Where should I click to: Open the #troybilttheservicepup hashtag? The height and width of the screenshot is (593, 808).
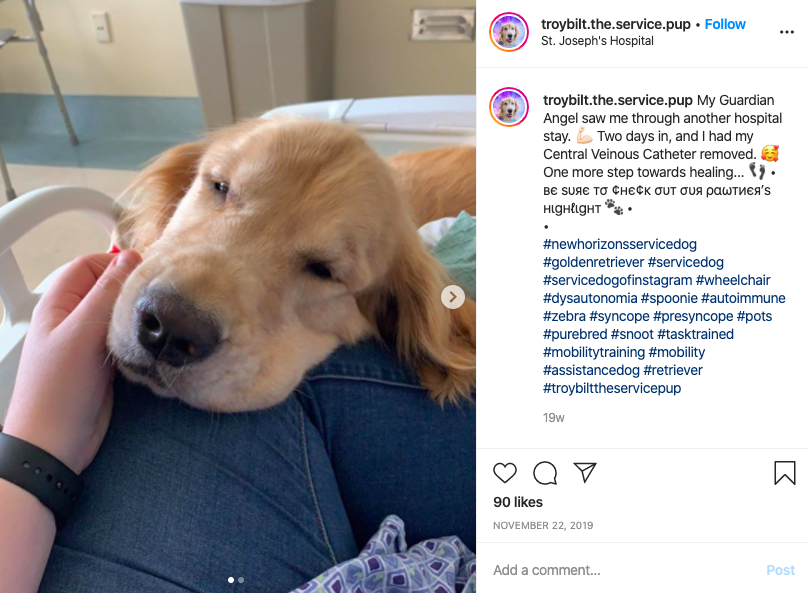click(x=612, y=388)
